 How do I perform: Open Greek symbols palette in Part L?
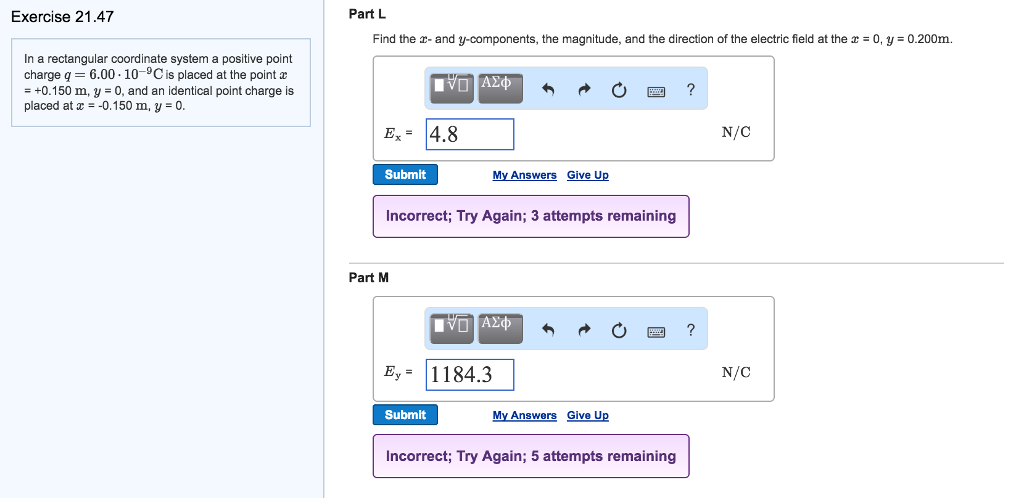pos(500,88)
